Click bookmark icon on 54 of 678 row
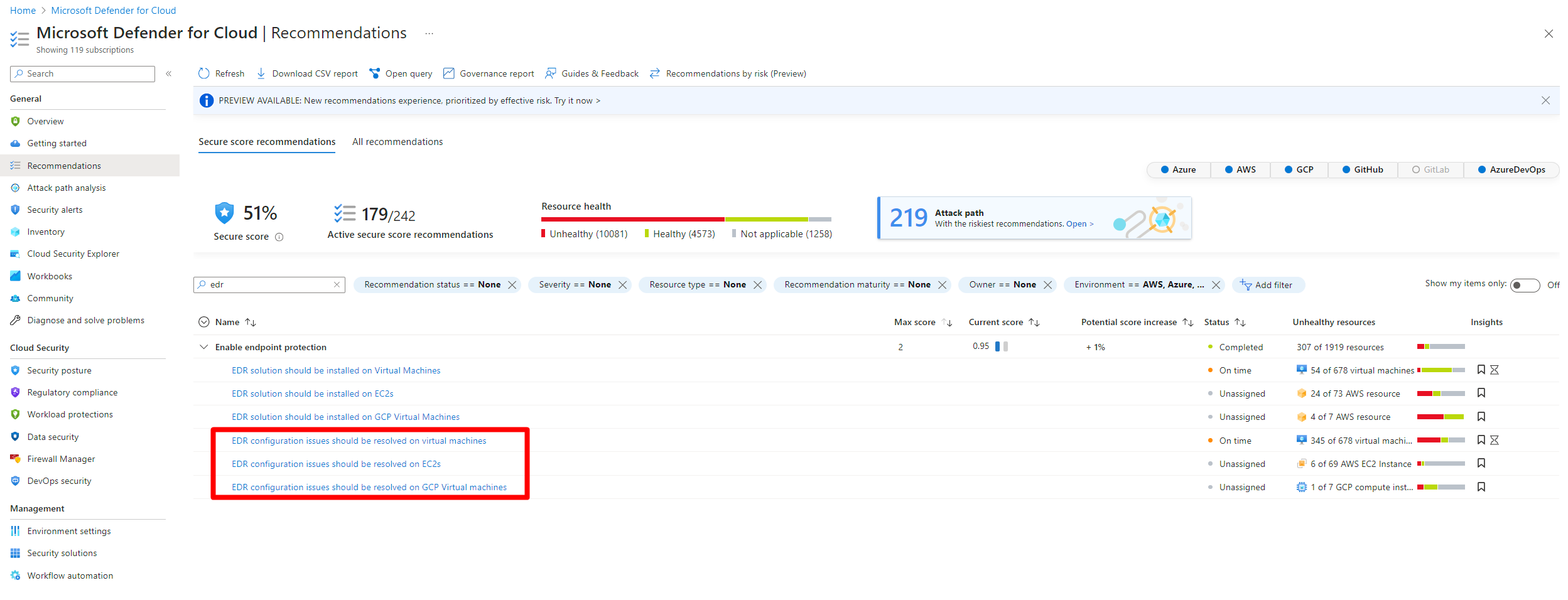1568x600 pixels. (1481, 370)
